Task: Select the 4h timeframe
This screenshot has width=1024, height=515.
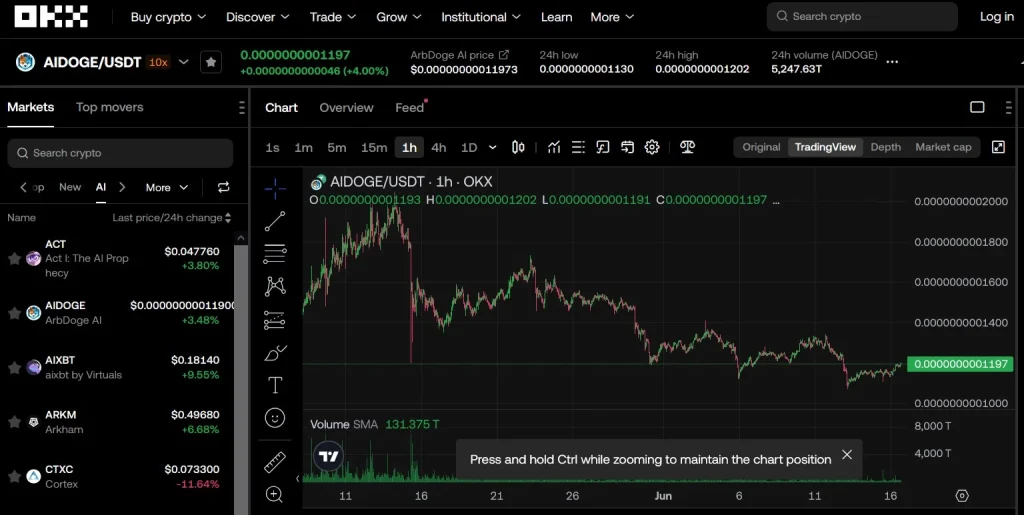Action: pyautogui.click(x=439, y=148)
